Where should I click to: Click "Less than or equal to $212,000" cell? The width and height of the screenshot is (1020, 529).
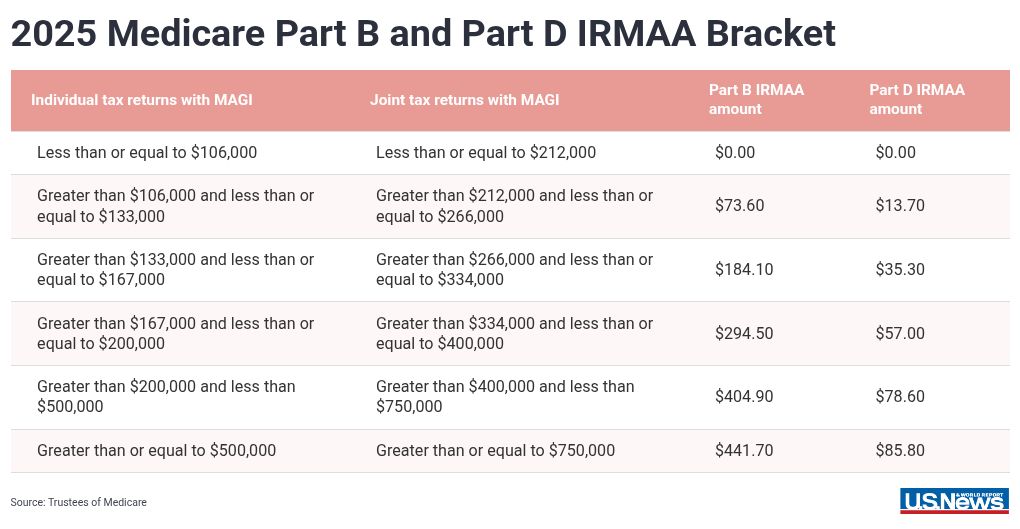[486, 153]
